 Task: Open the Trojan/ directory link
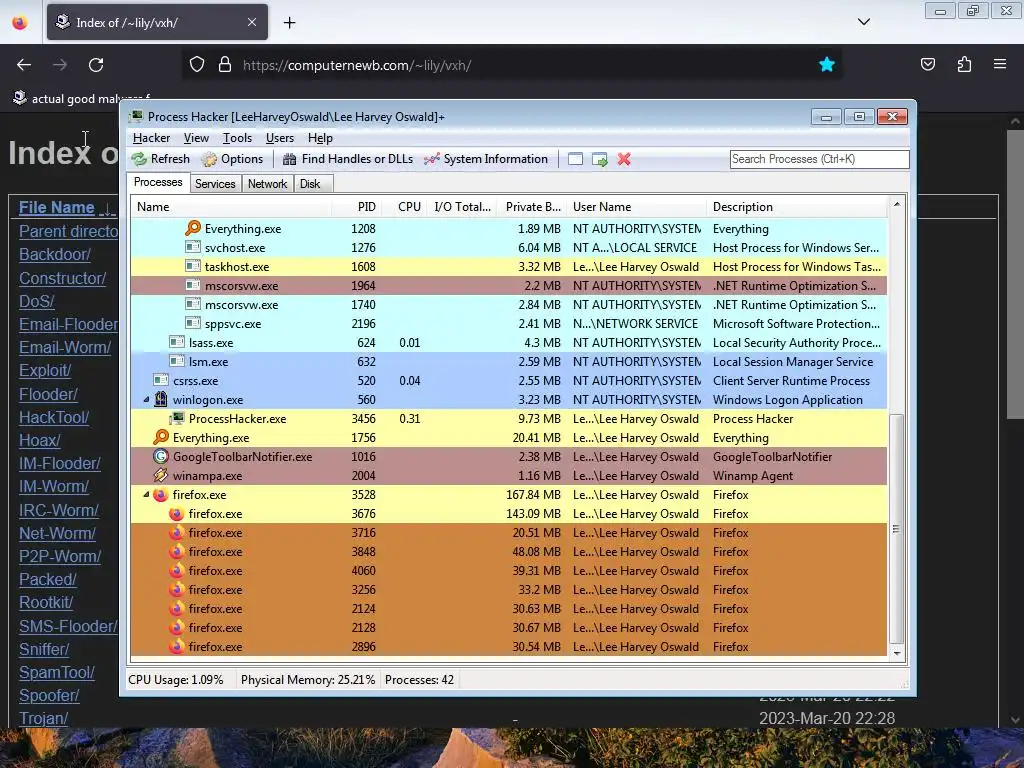43,718
